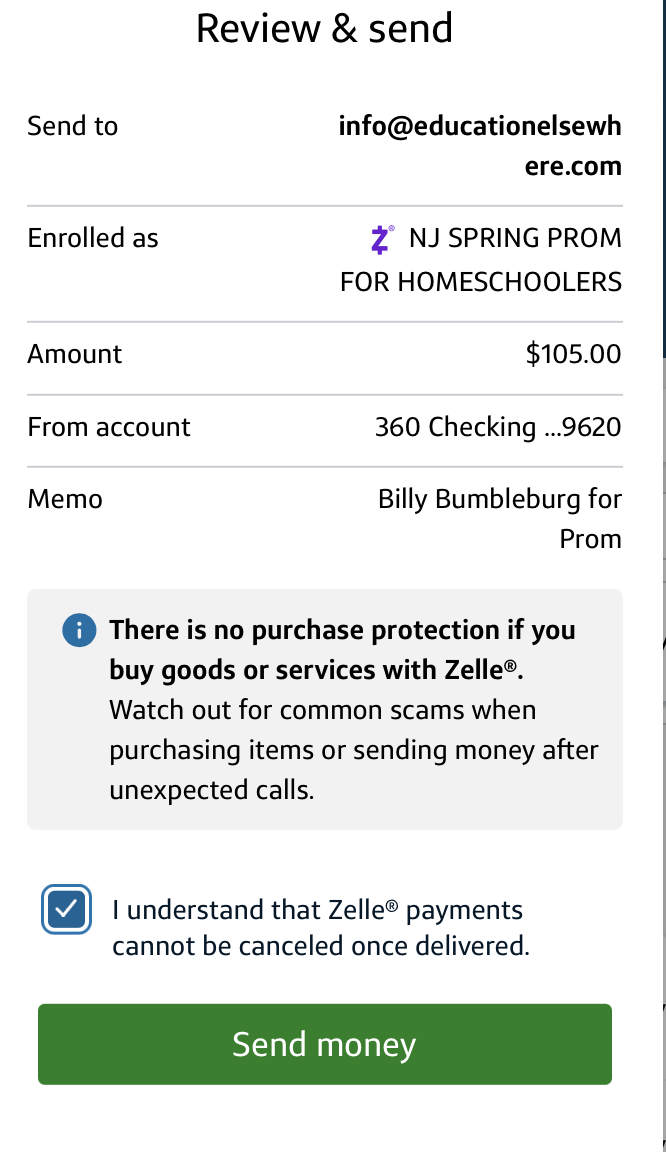Uncheck the Zelle payments acknowledgment checkbox
666x1152 pixels.
(x=67, y=910)
